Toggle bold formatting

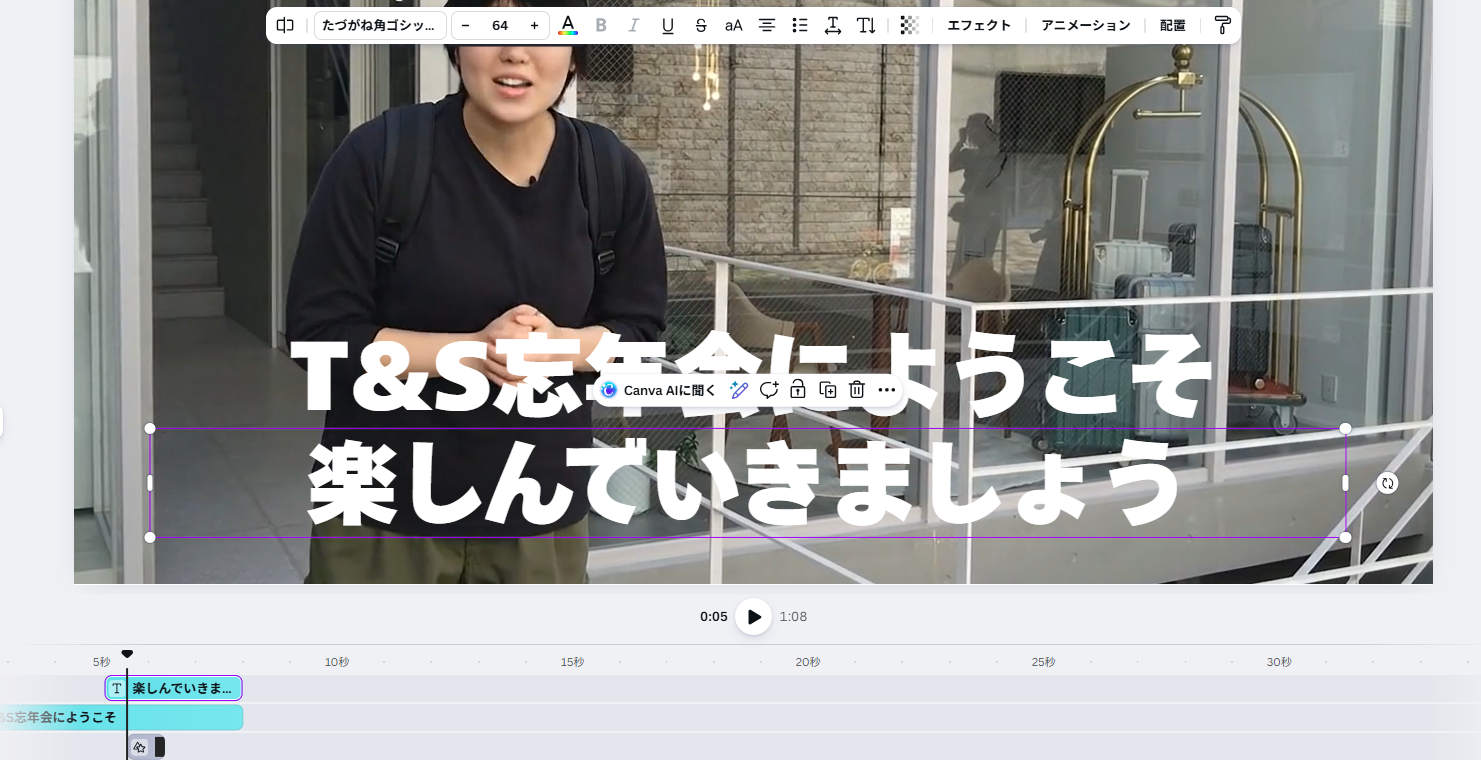pyautogui.click(x=601, y=25)
